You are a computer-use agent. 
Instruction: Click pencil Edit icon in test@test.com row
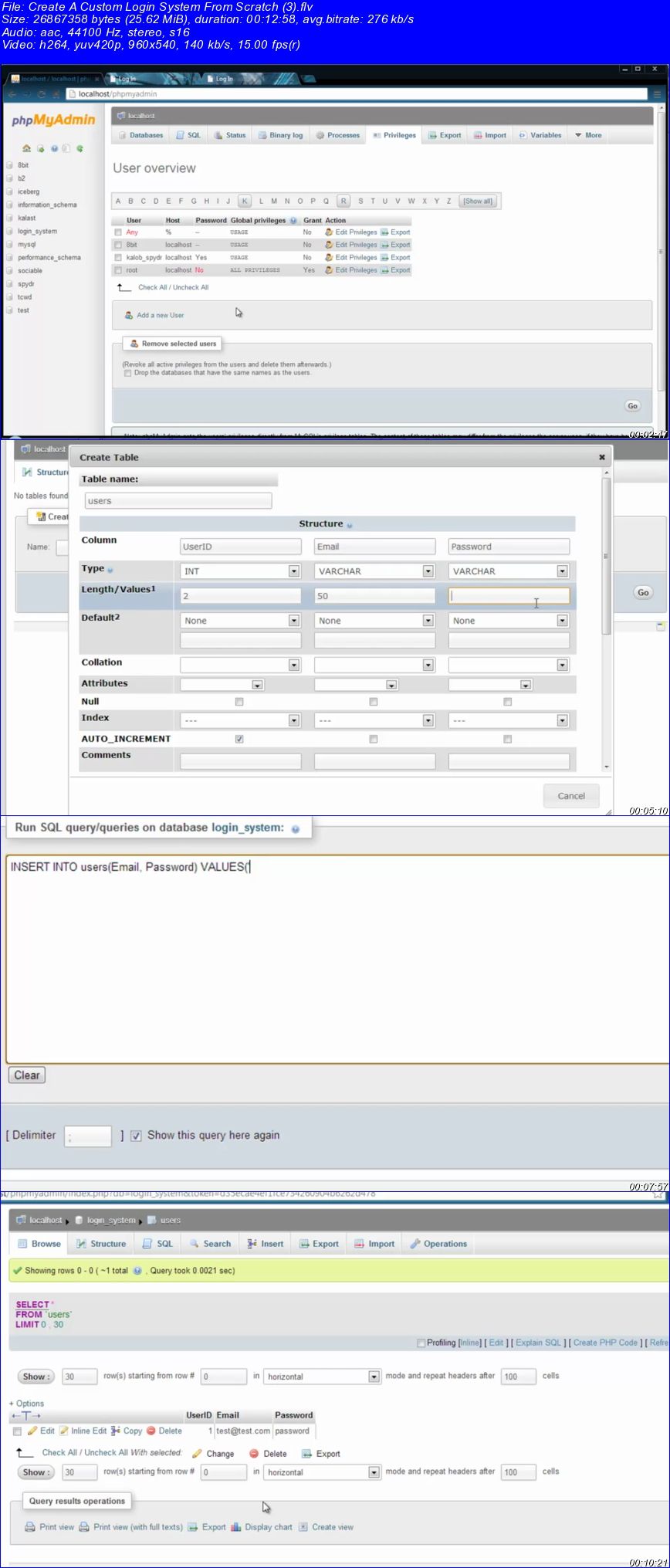click(32, 1431)
